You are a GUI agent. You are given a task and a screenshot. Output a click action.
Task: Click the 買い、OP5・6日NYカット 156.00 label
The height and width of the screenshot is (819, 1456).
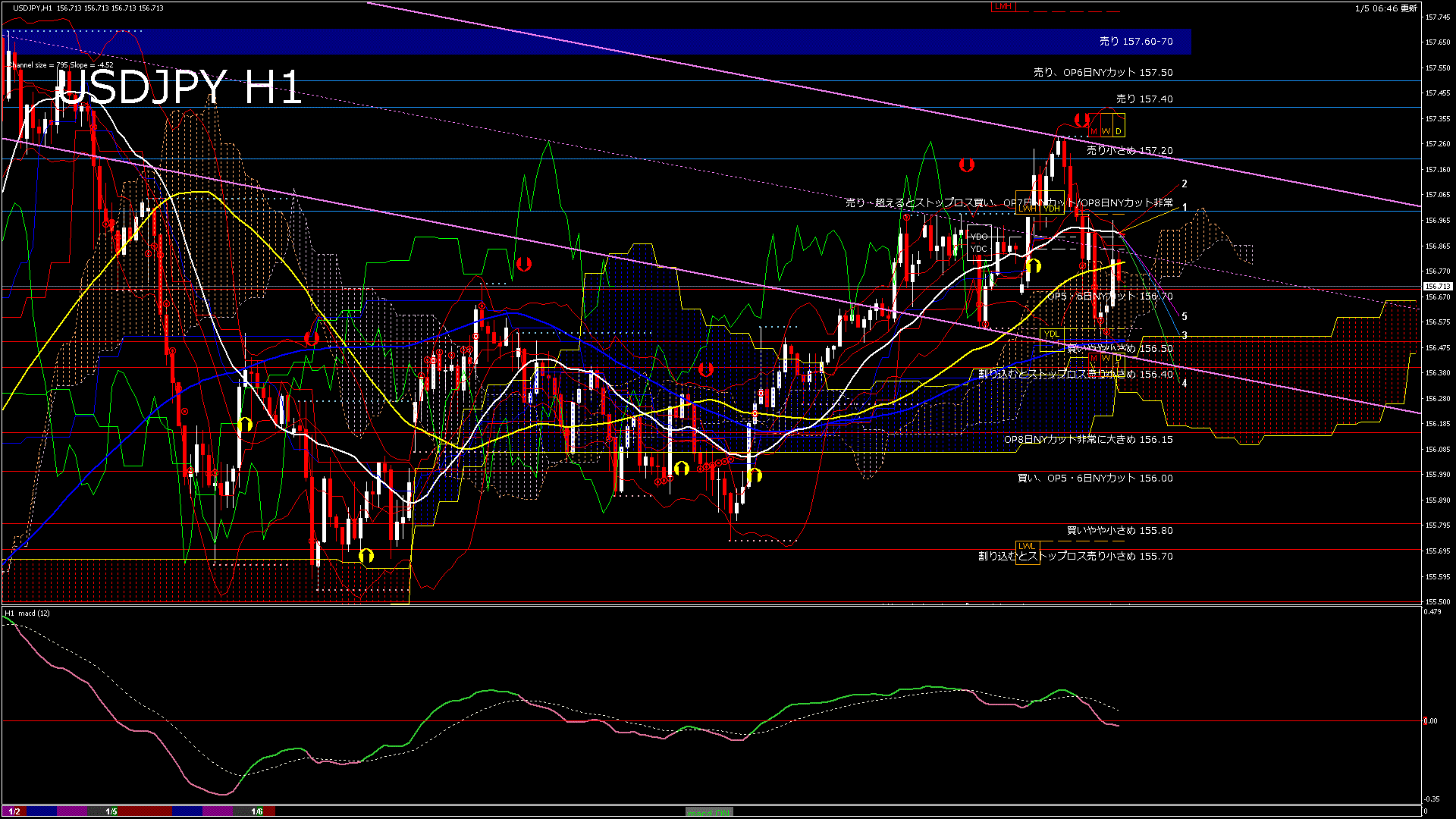click(x=1094, y=479)
